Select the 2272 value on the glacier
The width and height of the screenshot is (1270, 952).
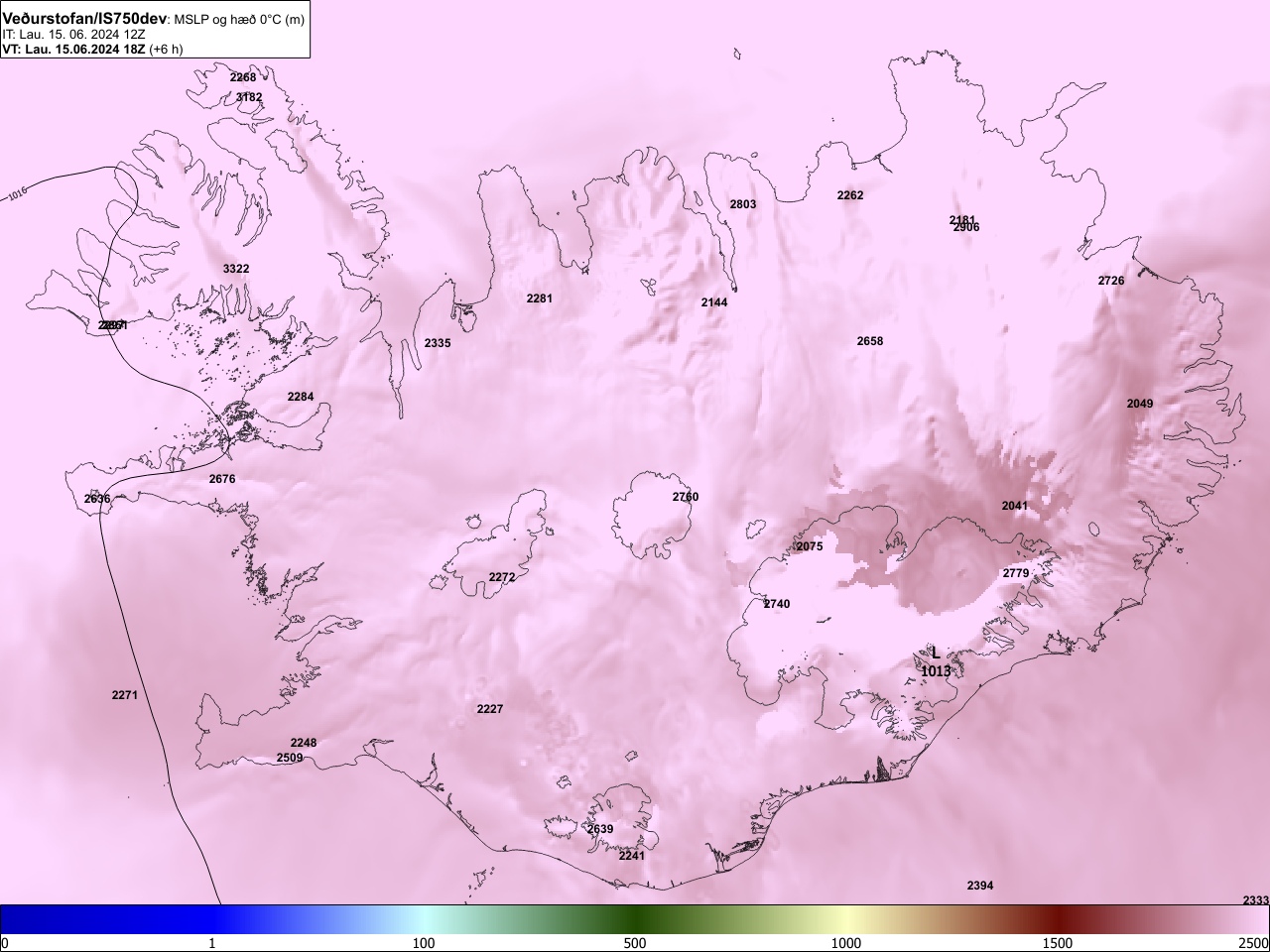[502, 577]
